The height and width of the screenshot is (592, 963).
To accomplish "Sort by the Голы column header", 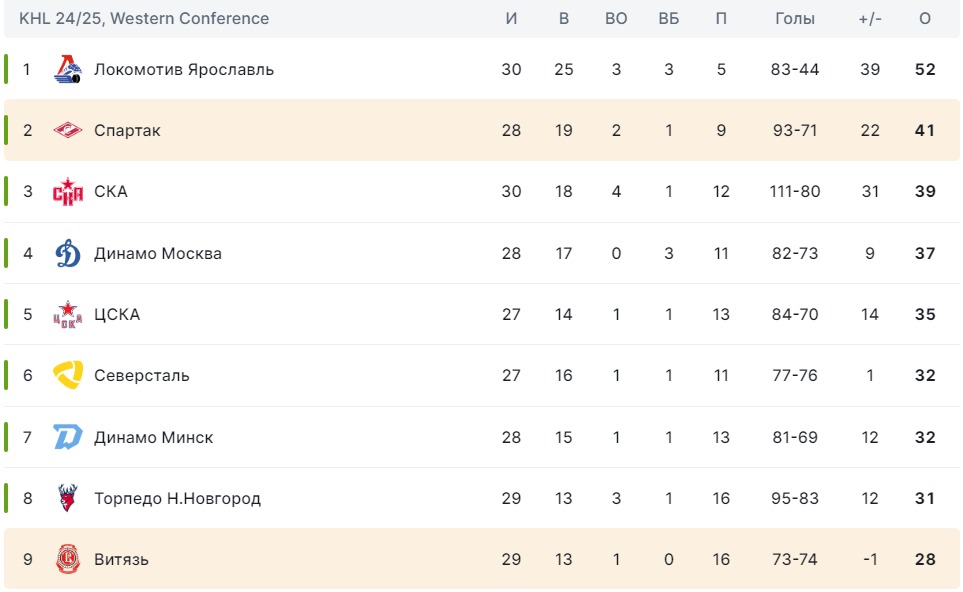I will (x=794, y=19).
